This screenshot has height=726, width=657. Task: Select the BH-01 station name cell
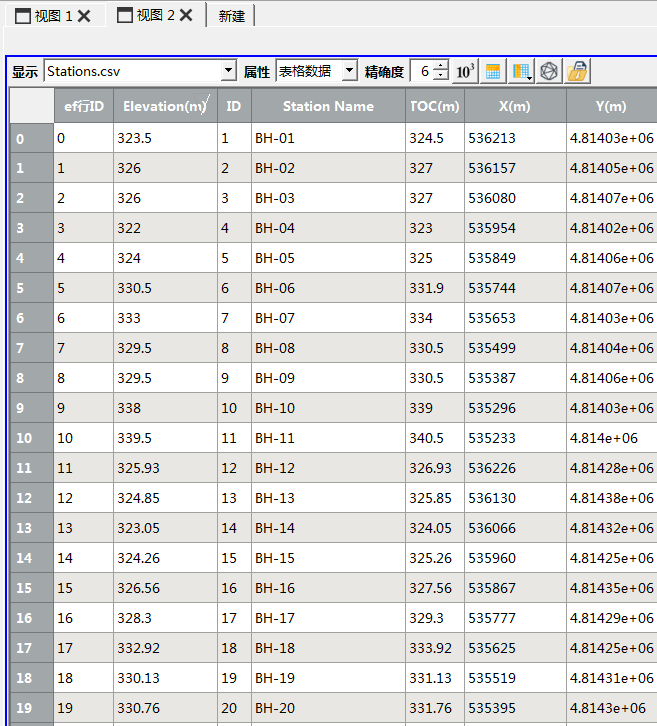(x=328, y=138)
